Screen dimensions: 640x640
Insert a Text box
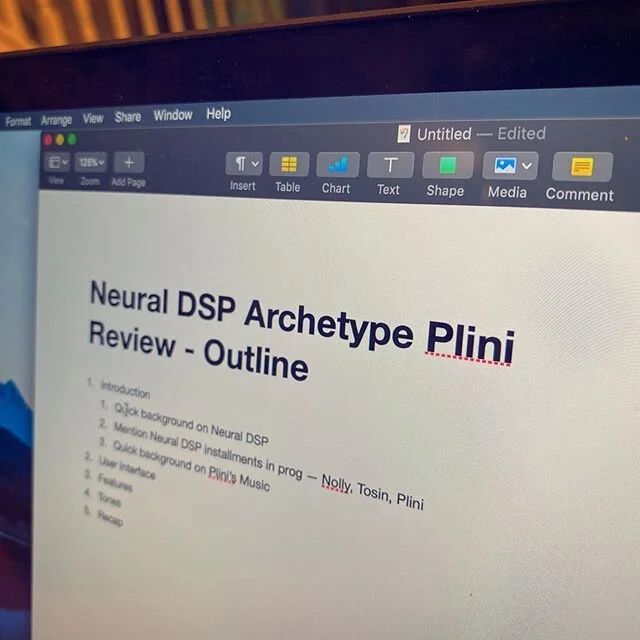click(390, 165)
